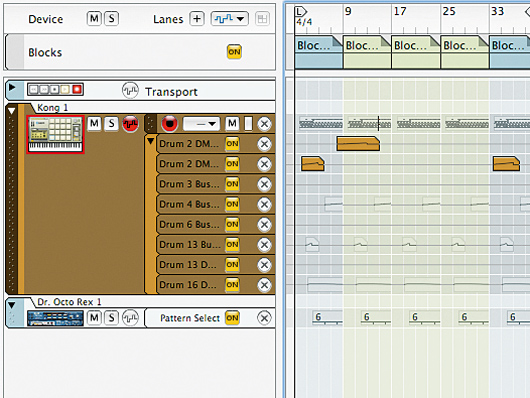
Task: Toggle the Blocks ON button
Action: point(234,52)
